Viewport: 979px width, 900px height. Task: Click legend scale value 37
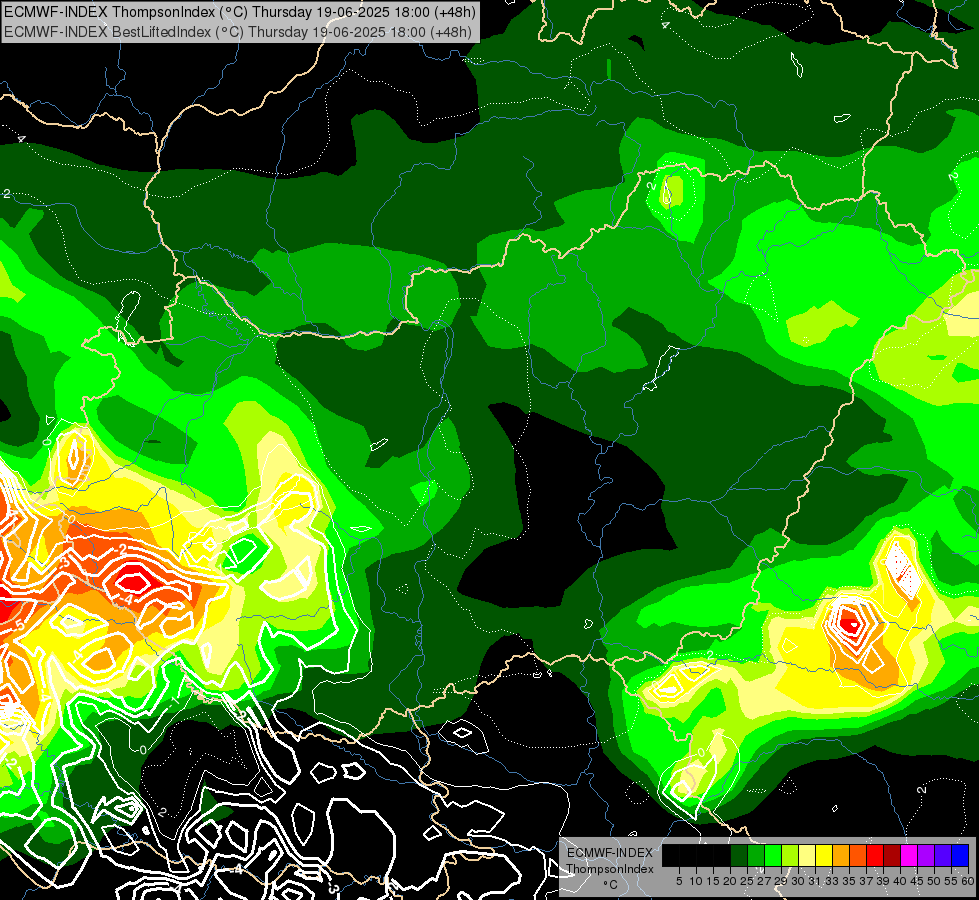tap(866, 881)
